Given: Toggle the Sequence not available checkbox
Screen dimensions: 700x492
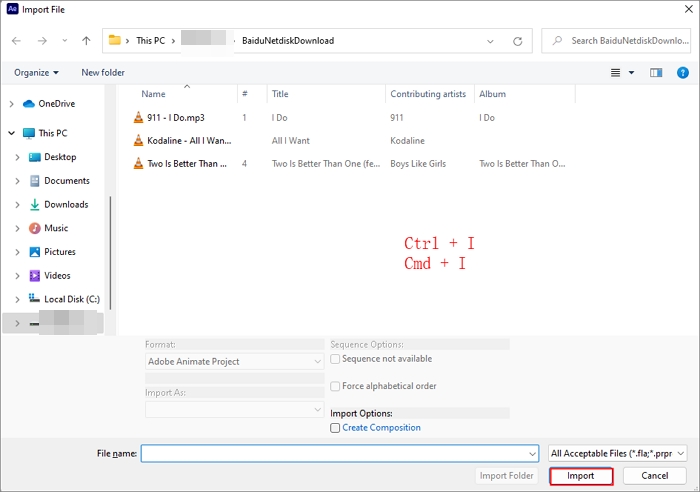Looking at the screenshot, I should (335, 358).
